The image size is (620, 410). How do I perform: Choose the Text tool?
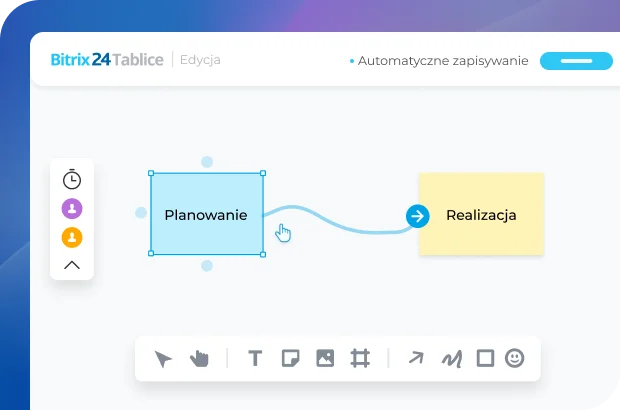pyautogui.click(x=255, y=358)
